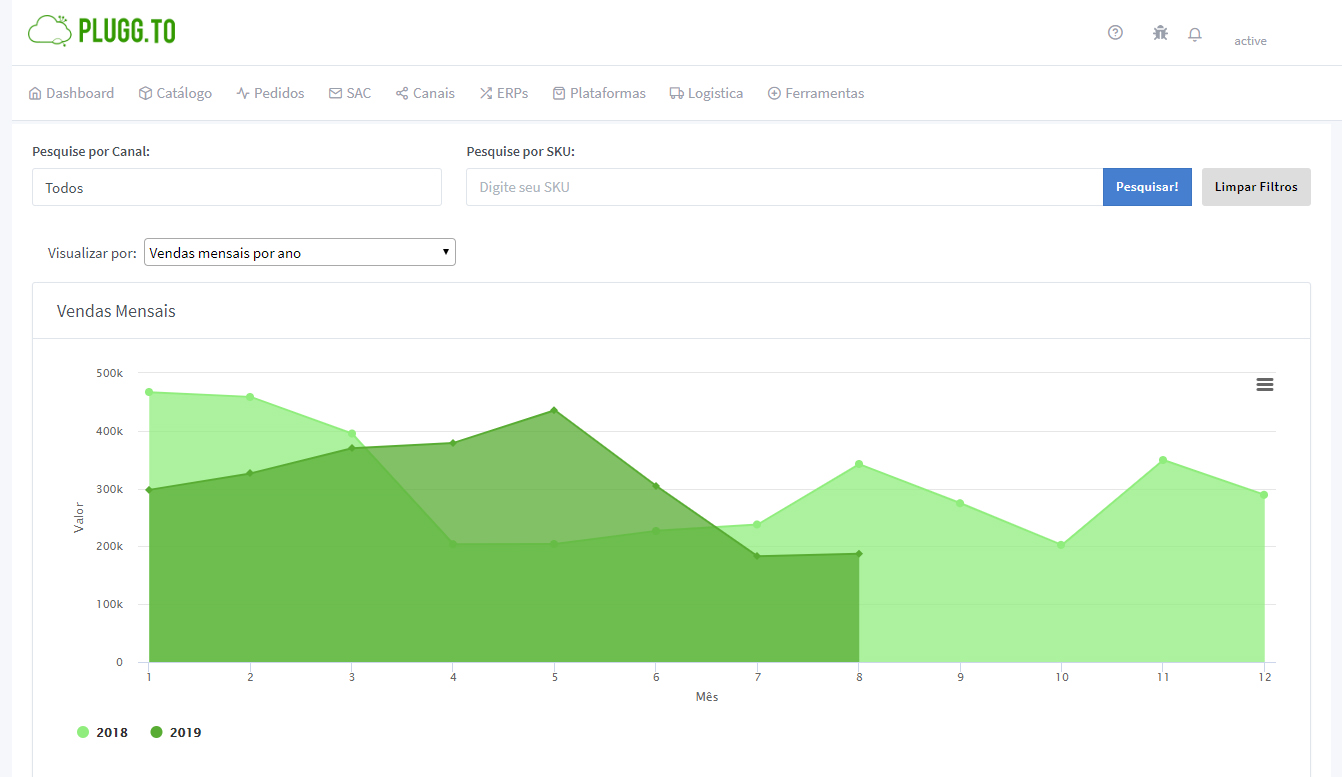The image size is (1342, 777).
Task: Click the Pesquisar! button
Action: [x=1147, y=187]
